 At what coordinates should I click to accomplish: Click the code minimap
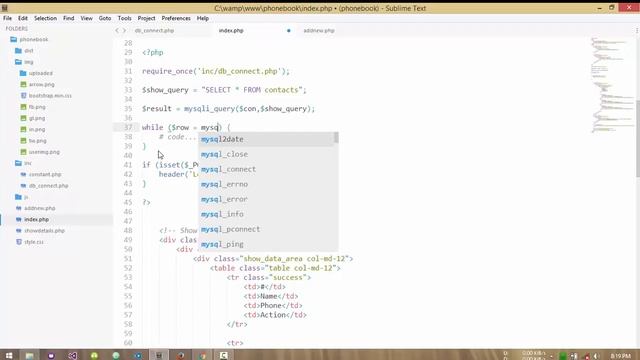pos(611,85)
